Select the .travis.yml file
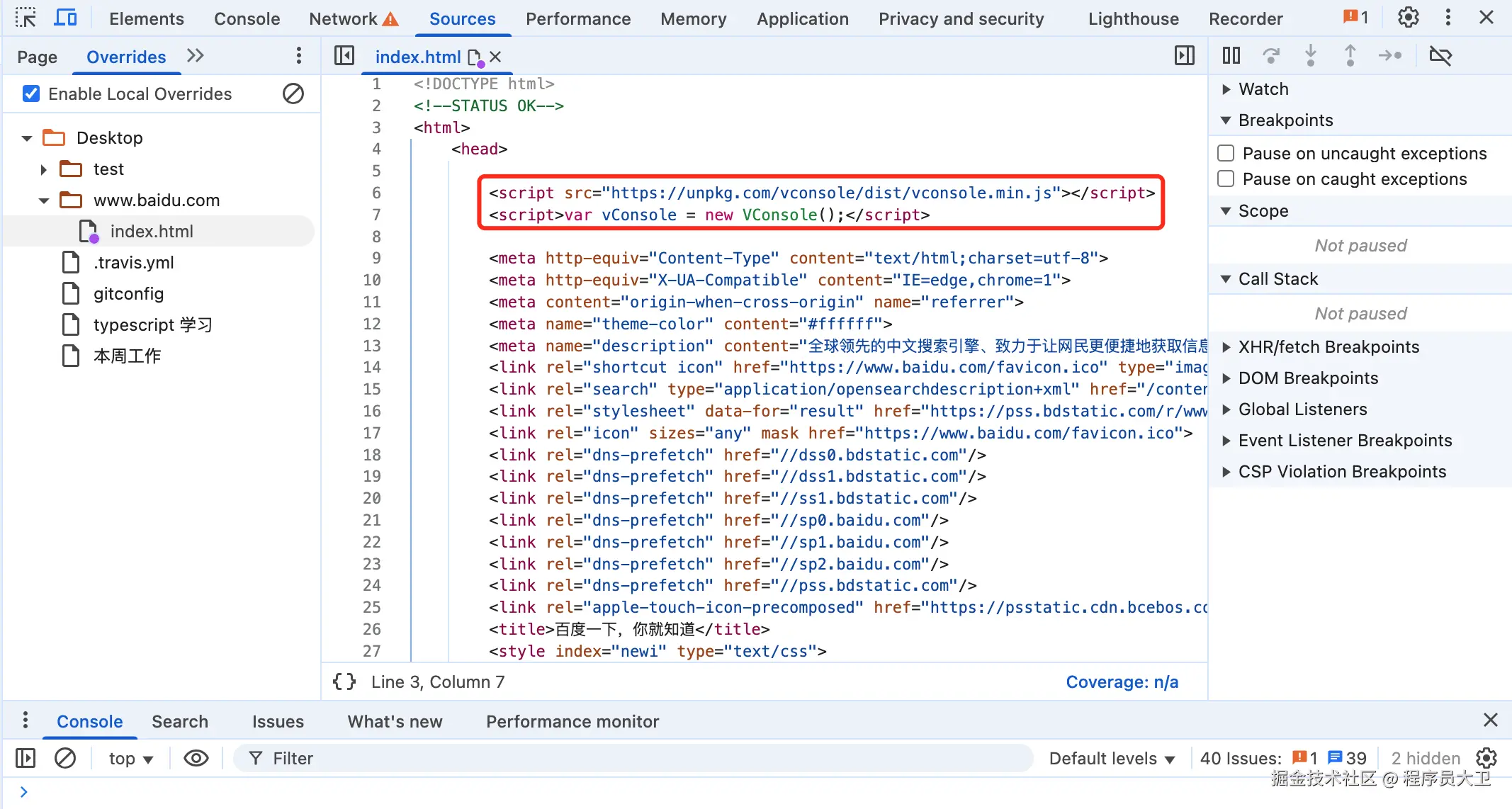 click(x=133, y=263)
